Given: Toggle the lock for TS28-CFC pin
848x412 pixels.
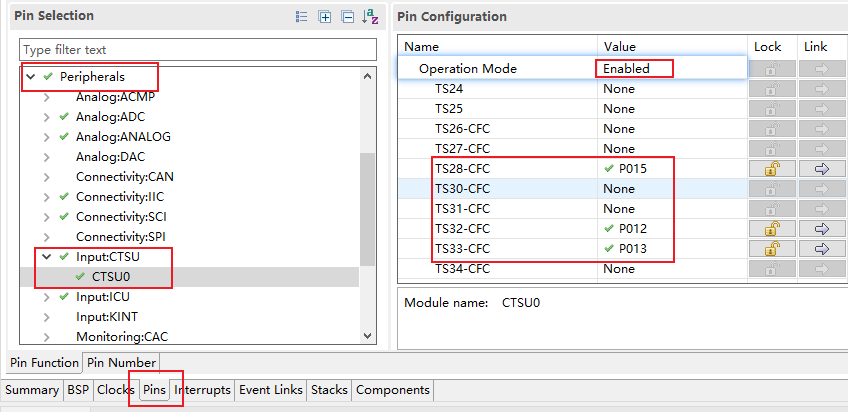Looking at the screenshot, I should click(x=771, y=169).
